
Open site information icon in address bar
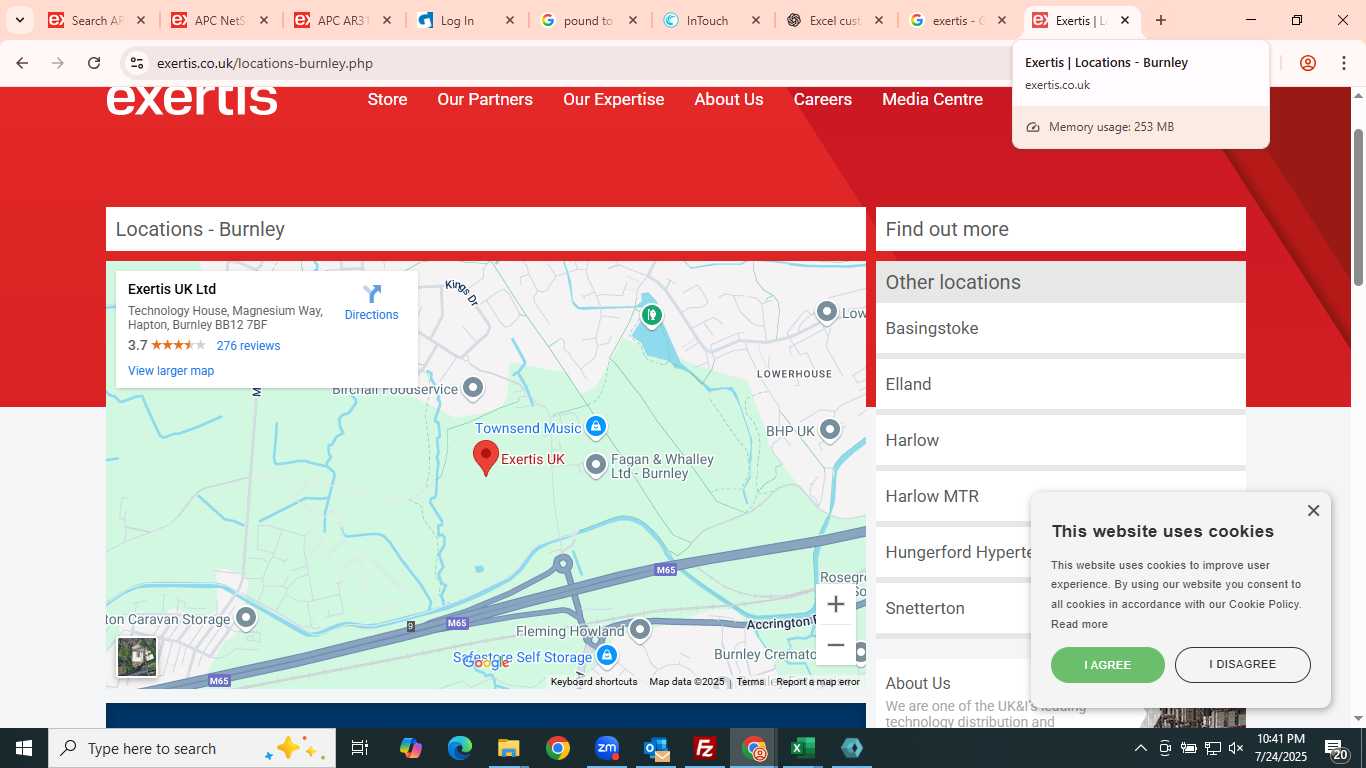tap(137, 63)
